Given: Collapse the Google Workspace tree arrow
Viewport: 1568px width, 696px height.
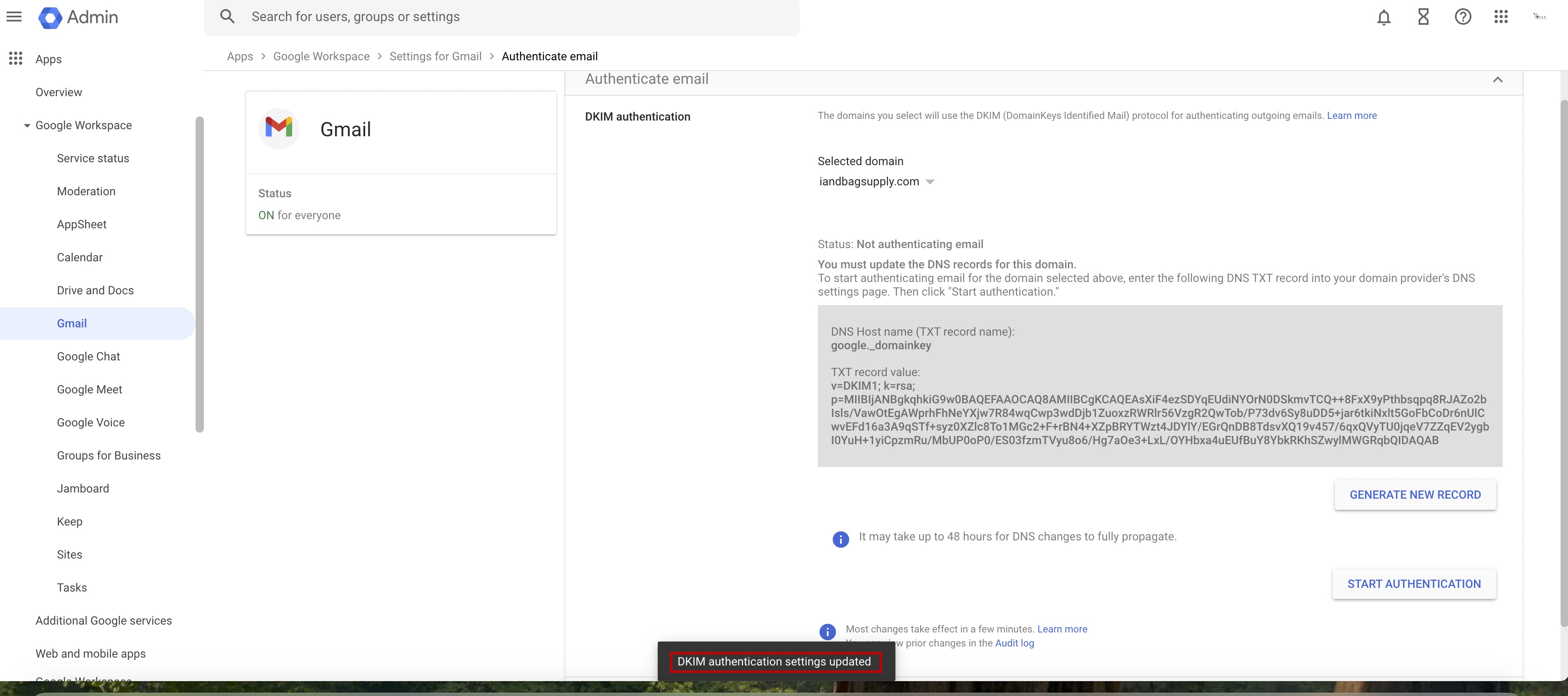Looking at the screenshot, I should coord(27,125).
